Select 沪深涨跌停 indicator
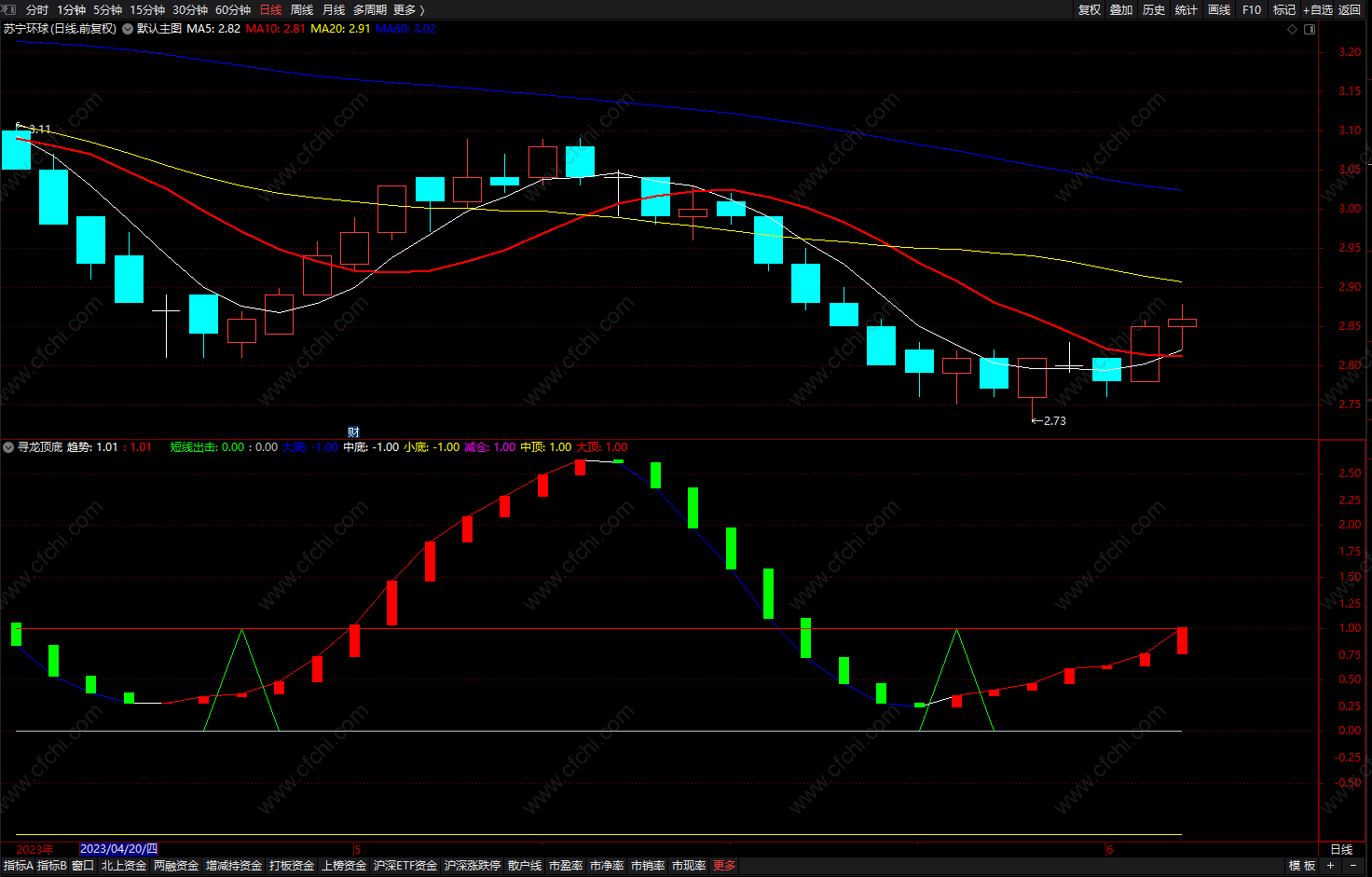 coord(473,866)
